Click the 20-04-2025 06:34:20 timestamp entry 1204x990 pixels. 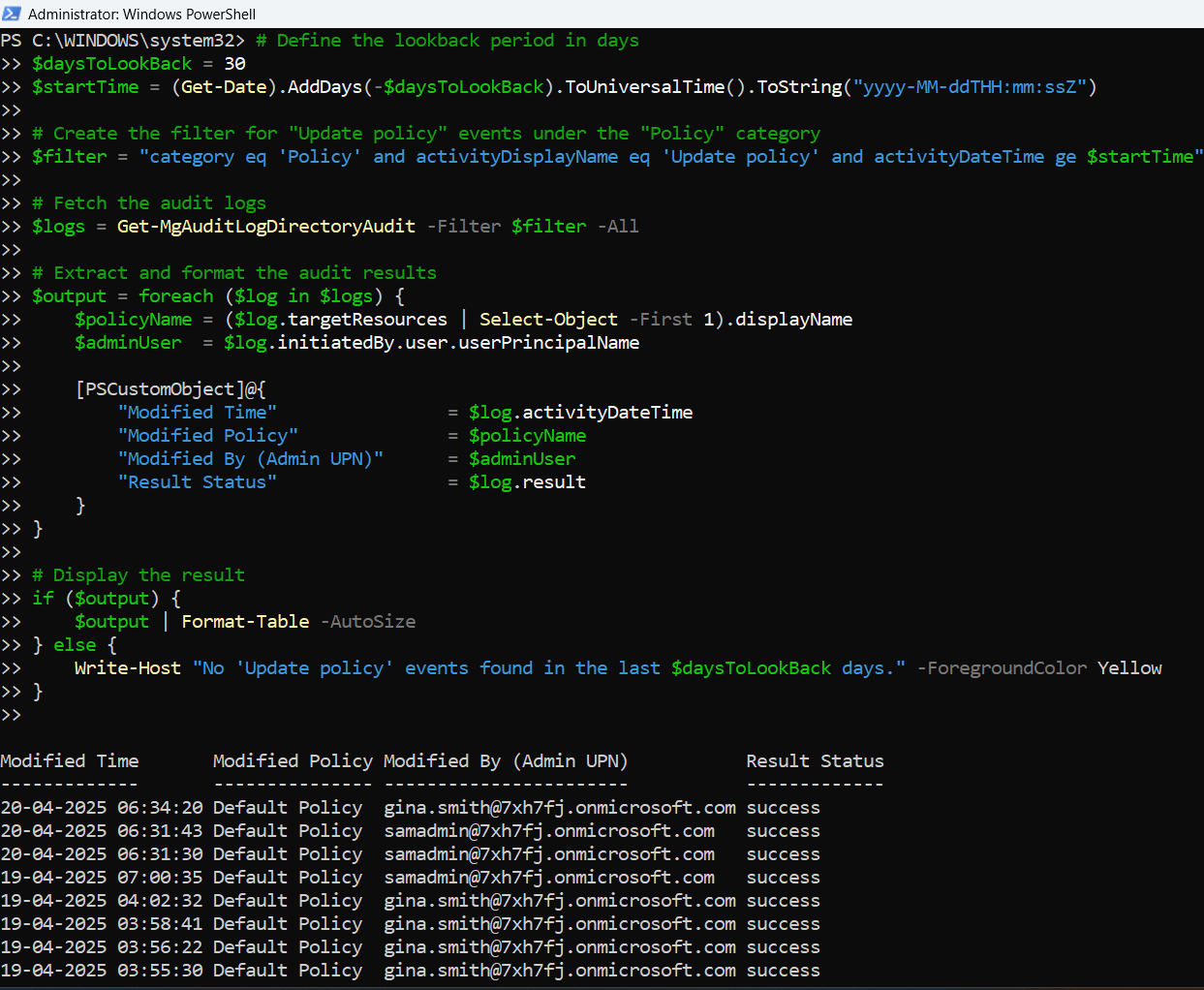(x=102, y=808)
